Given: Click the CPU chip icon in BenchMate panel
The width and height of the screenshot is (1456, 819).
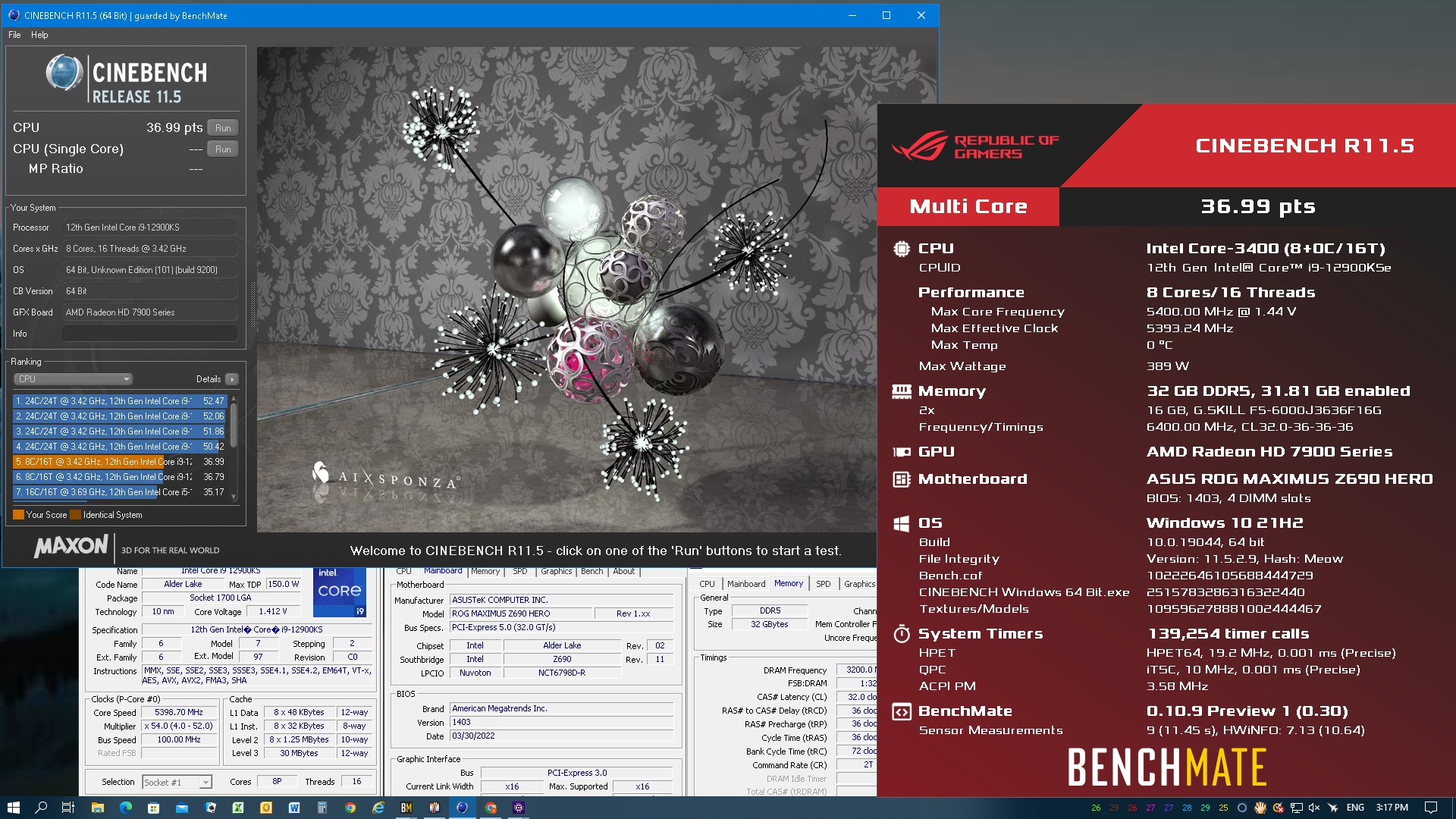Looking at the screenshot, I should tap(901, 249).
